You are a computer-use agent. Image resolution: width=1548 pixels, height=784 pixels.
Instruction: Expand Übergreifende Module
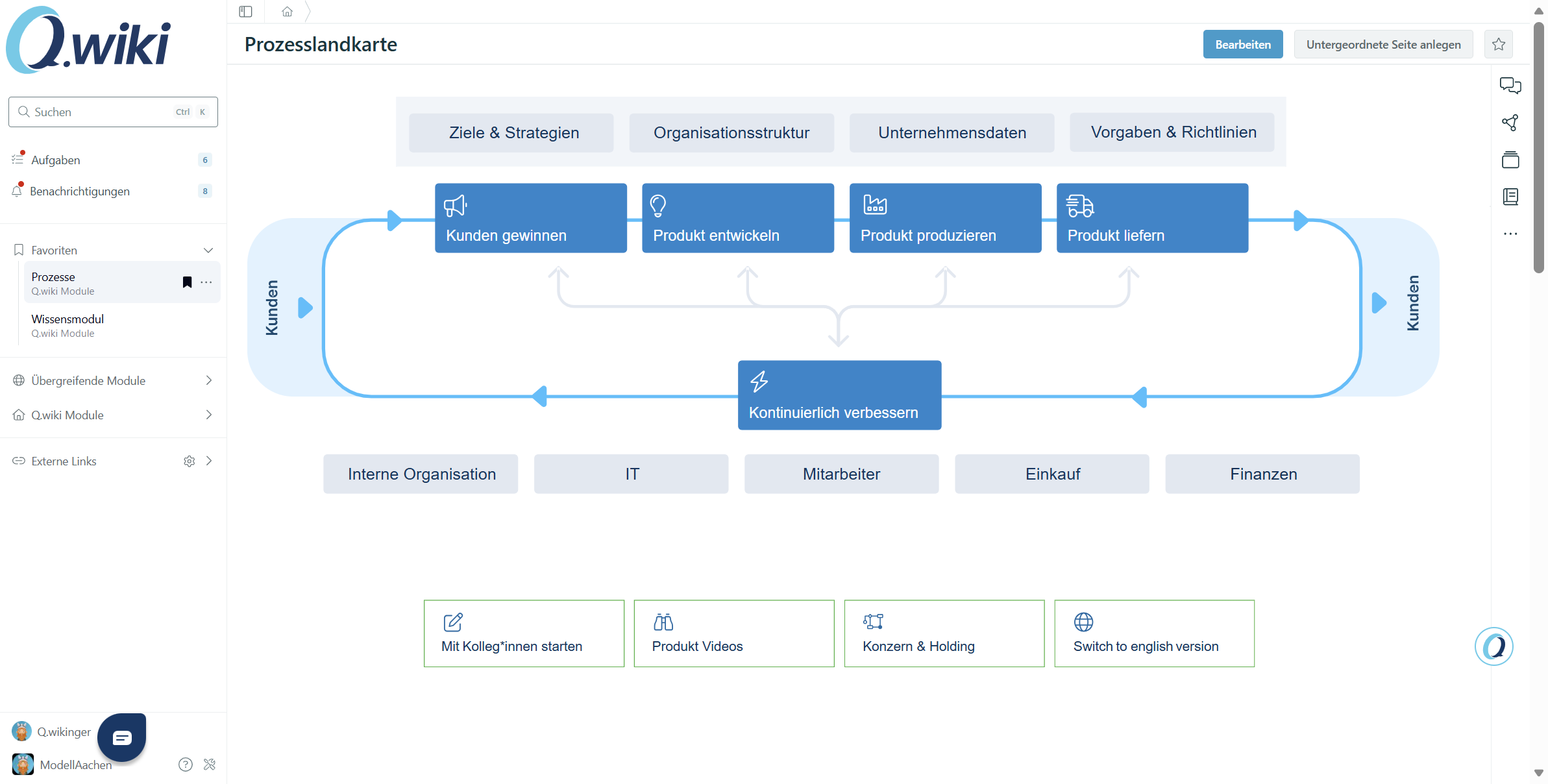tap(208, 380)
